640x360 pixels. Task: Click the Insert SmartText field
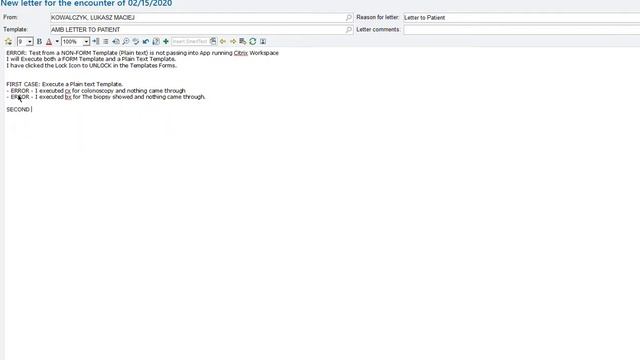(x=190, y=42)
